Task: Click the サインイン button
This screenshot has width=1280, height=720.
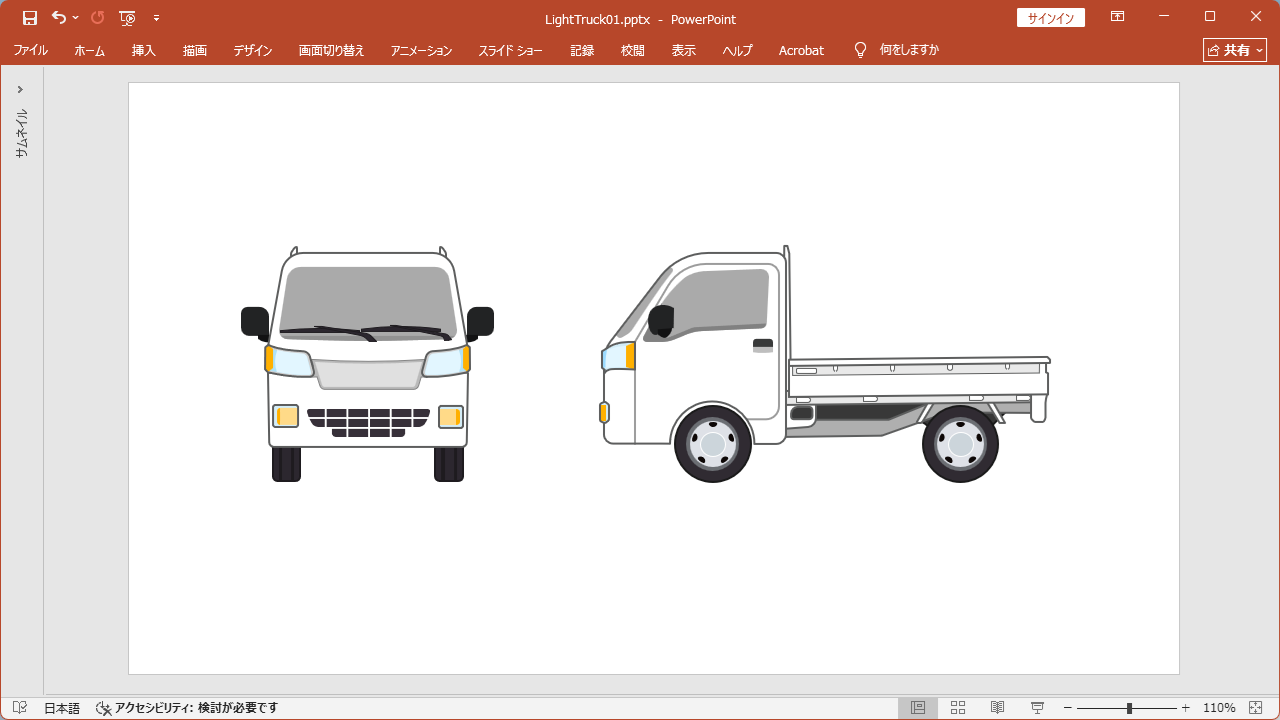Action: pyautogui.click(x=1050, y=18)
